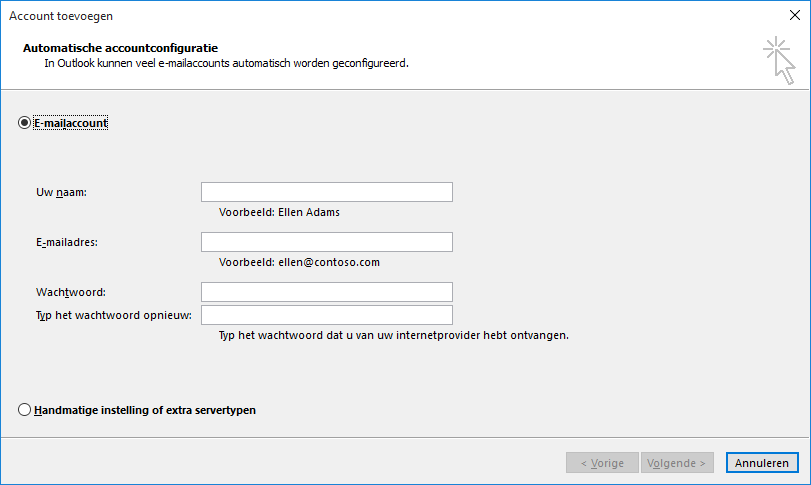Click into the E-mailadres input box
This screenshot has width=811, height=485.
tap(326, 242)
